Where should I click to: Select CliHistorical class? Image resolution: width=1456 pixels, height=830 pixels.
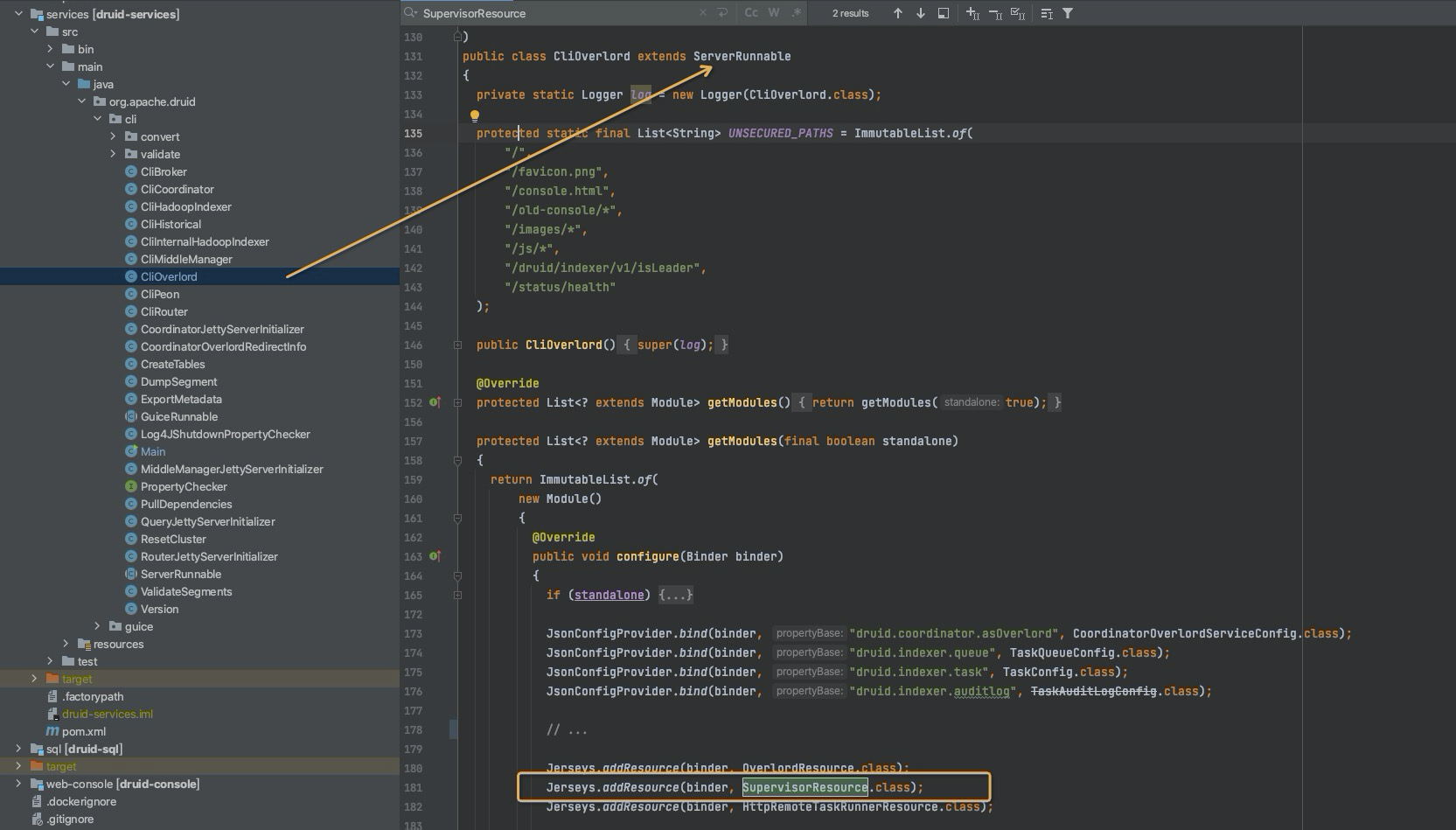coord(171,224)
